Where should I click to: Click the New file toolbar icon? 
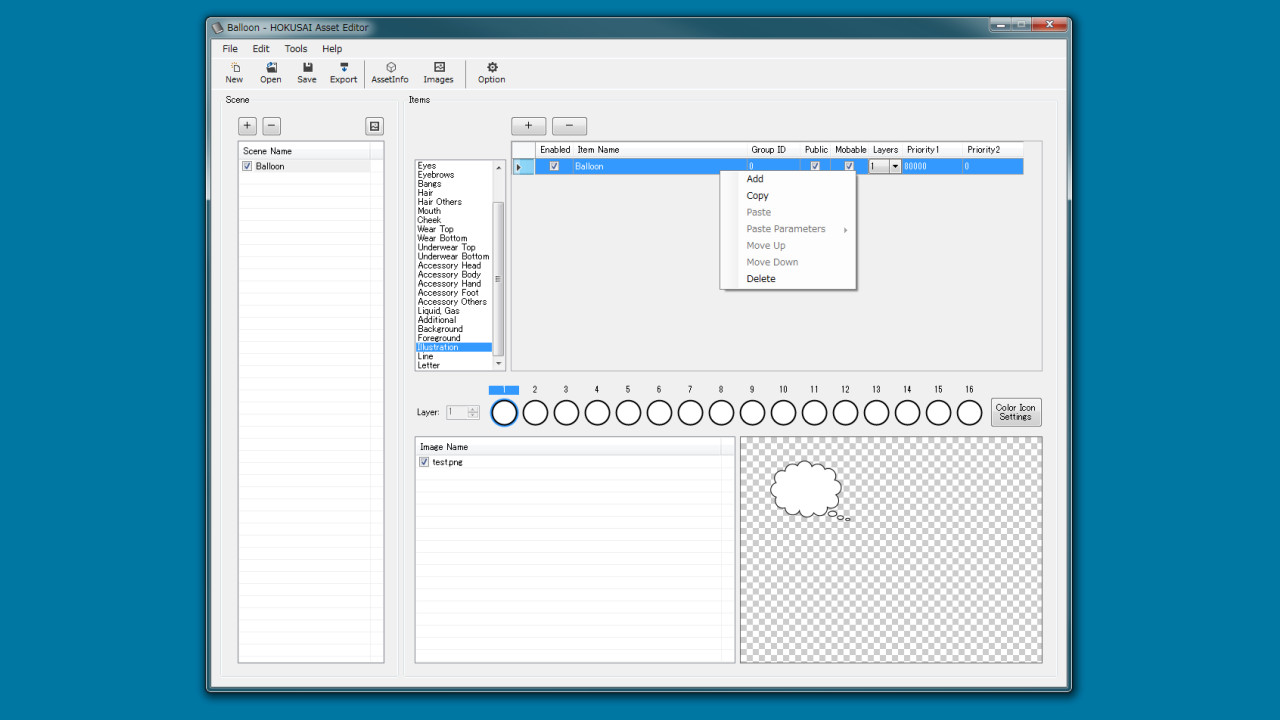(x=234, y=72)
